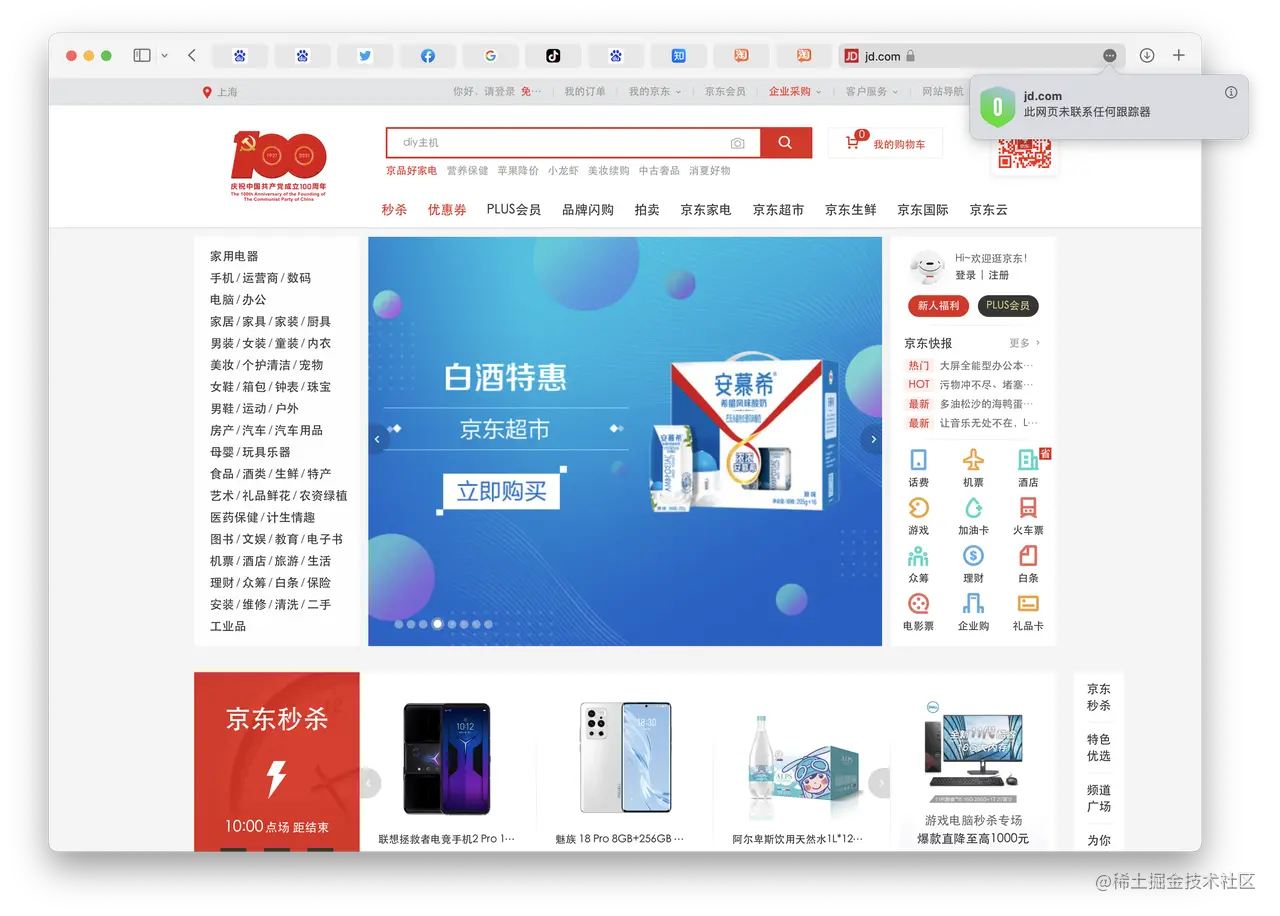Select the active white carousel dot
The image size is (1280, 916).
437,624
